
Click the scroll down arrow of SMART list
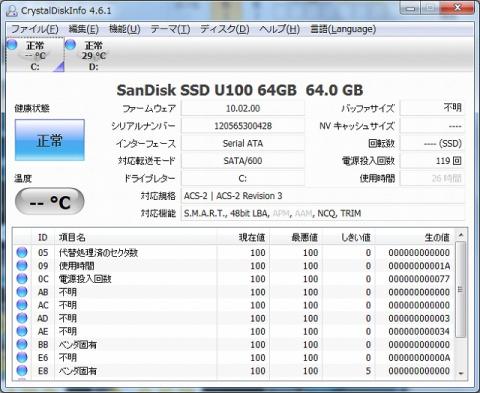[x=461, y=373]
